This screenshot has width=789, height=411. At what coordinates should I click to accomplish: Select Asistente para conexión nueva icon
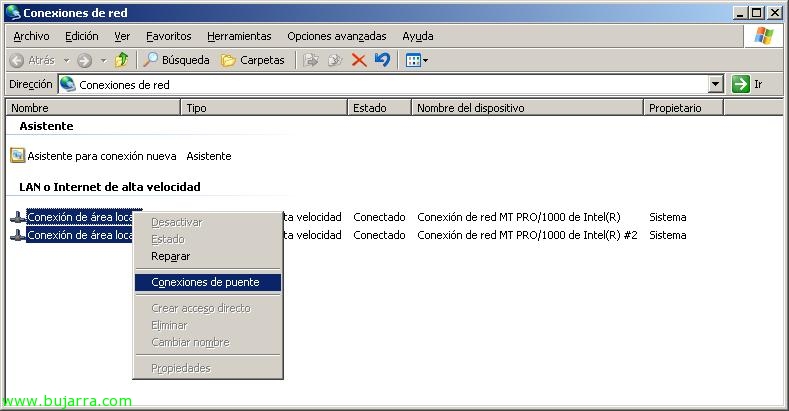pyautogui.click(x=18, y=155)
